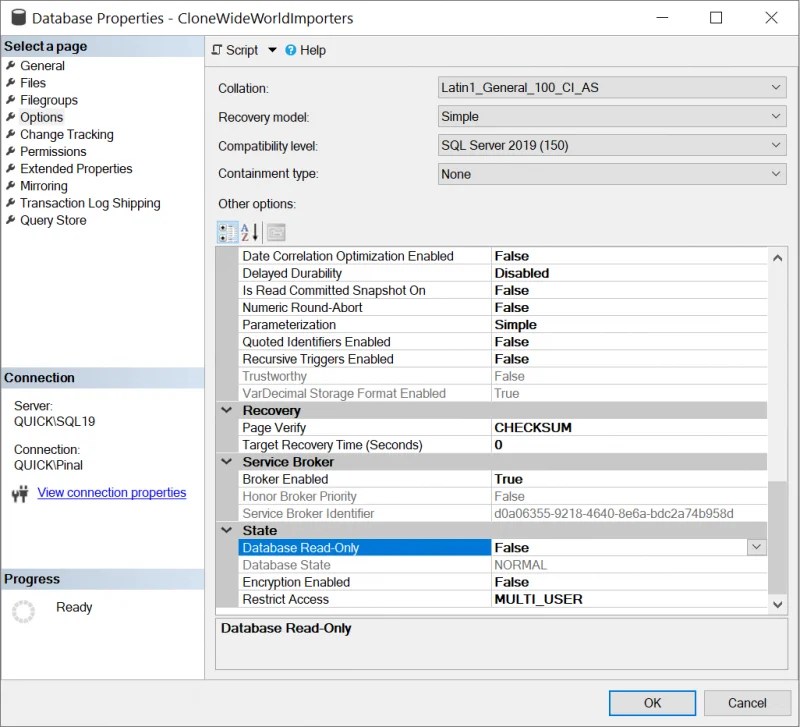
Task: Click the wrench icon beside Extended Properties
Action: click(x=11, y=168)
